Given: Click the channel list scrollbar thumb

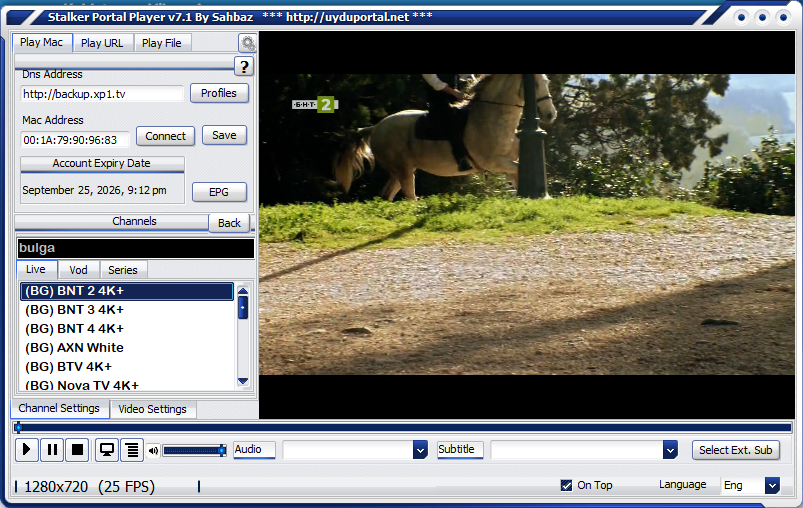Looking at the screenshot, I should pos(243,308).
